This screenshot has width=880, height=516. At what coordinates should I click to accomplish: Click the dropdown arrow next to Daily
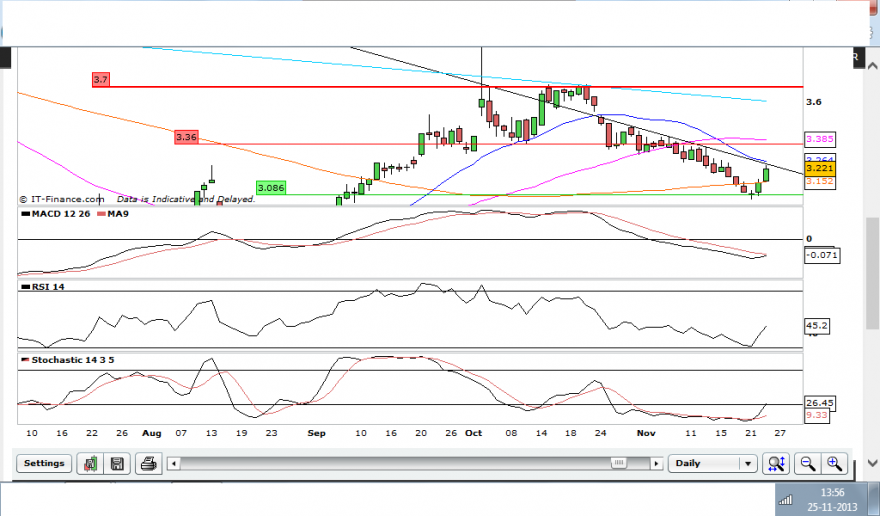click(748, 464)
